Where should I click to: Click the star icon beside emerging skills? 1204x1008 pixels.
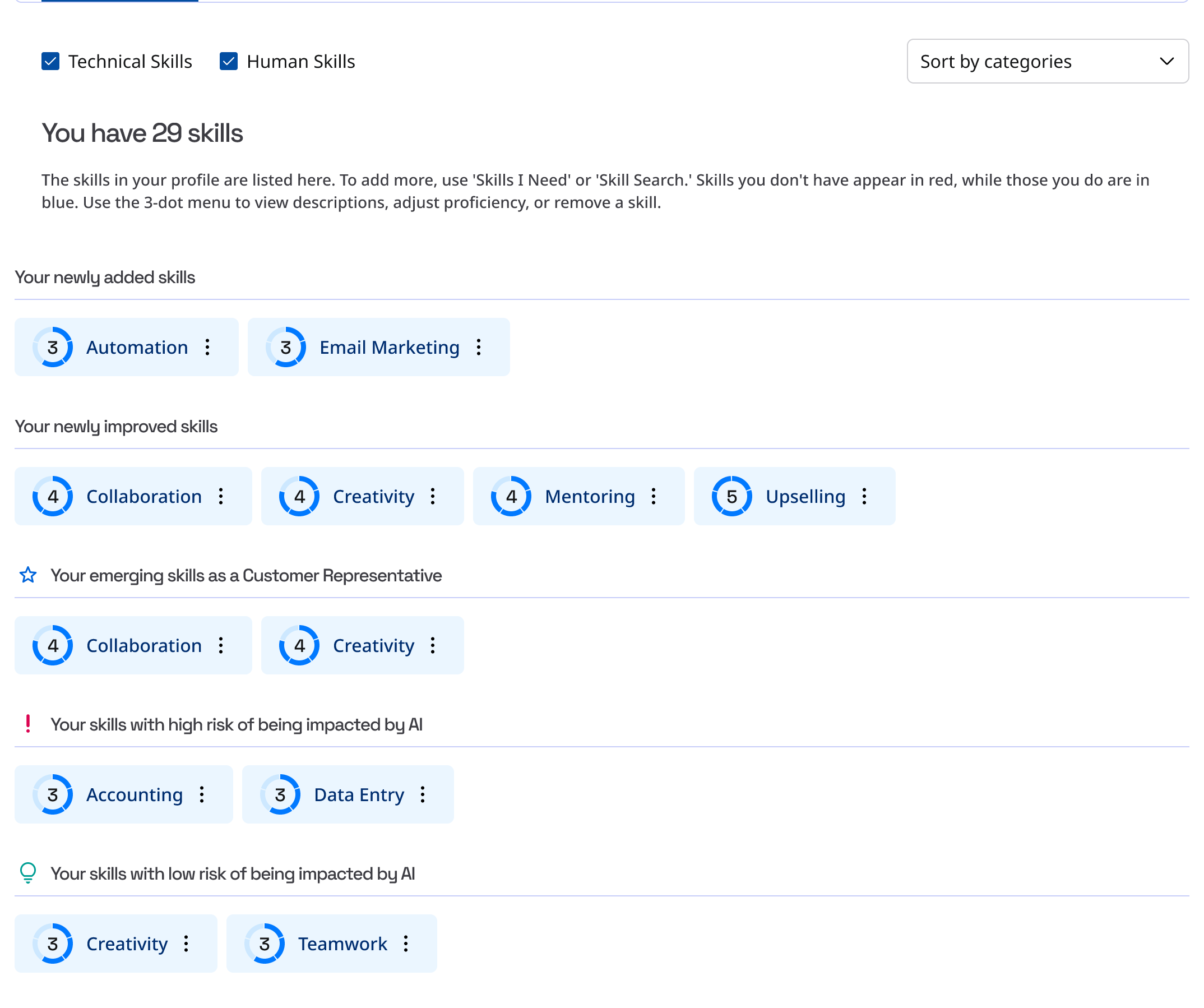[28, 575]
